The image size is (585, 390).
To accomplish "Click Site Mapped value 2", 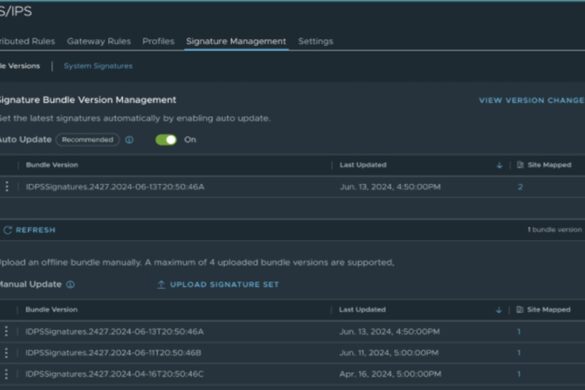I will coord(520,187).
